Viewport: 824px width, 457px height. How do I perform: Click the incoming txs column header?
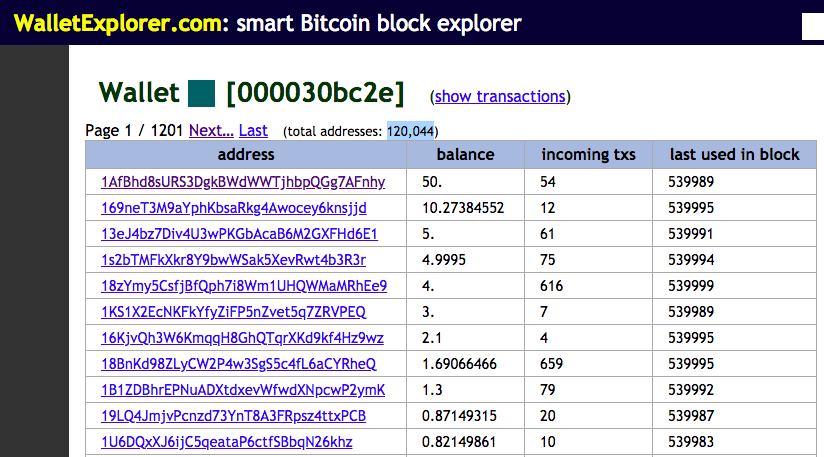click(x=589, y=154)
